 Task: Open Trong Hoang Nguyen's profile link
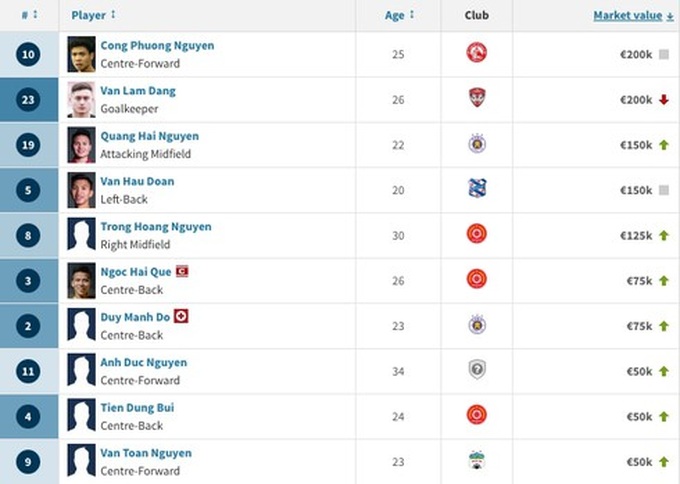pyautogui.click(x=156, y=226)
